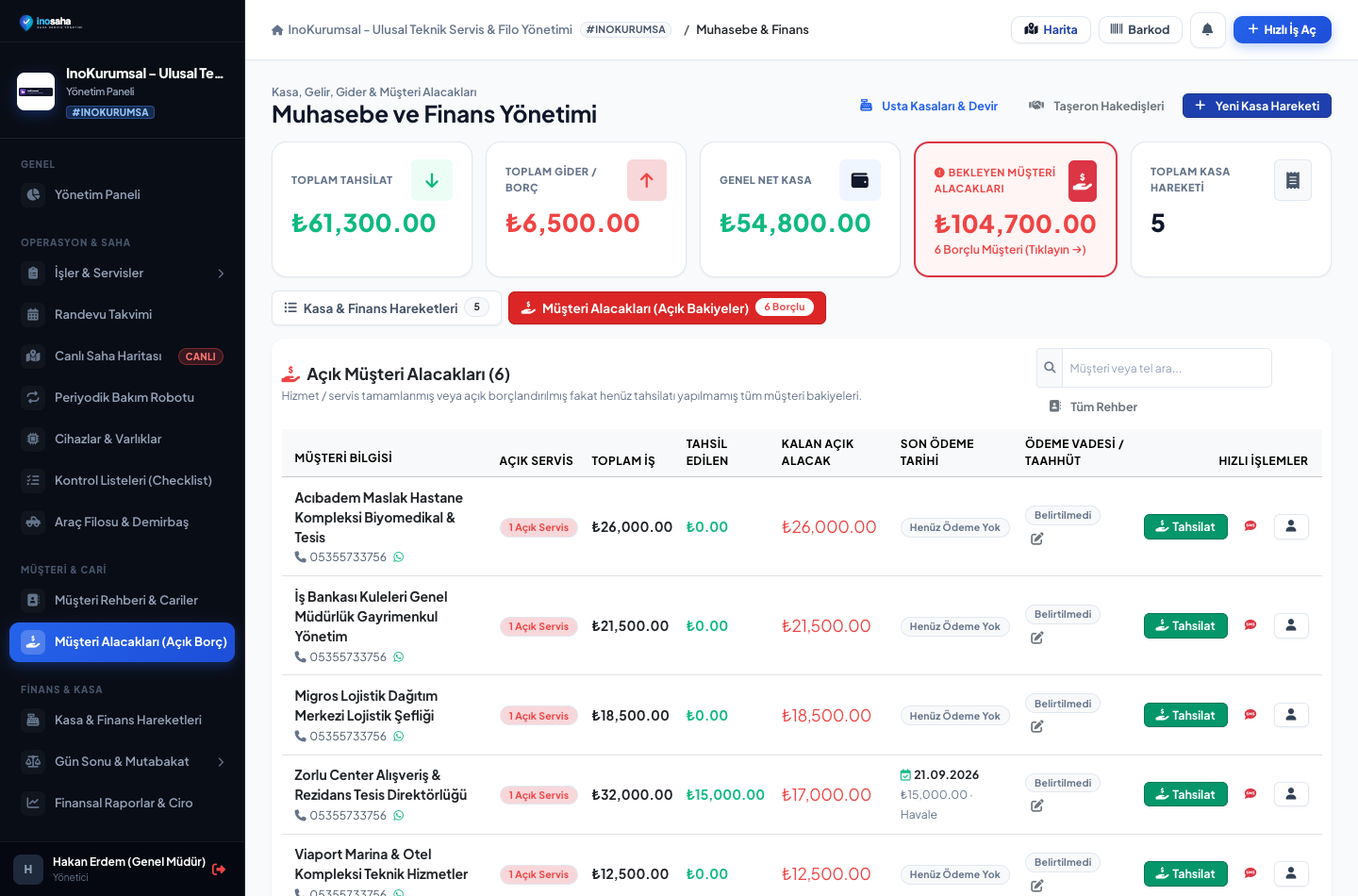Open Taşeron Hakedişleri link
Image resolution: width=1358 pixels, height=896 pixels.
tap(1096, 106)
